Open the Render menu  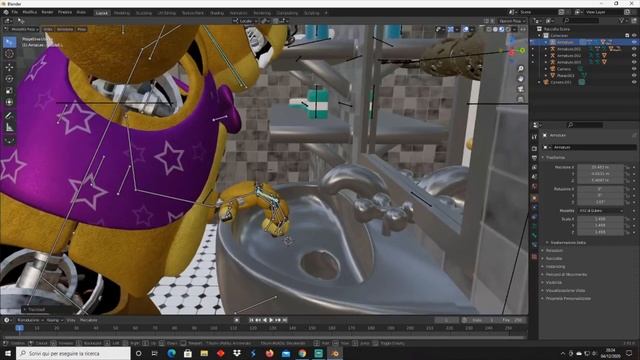click(x=47, y=12)
